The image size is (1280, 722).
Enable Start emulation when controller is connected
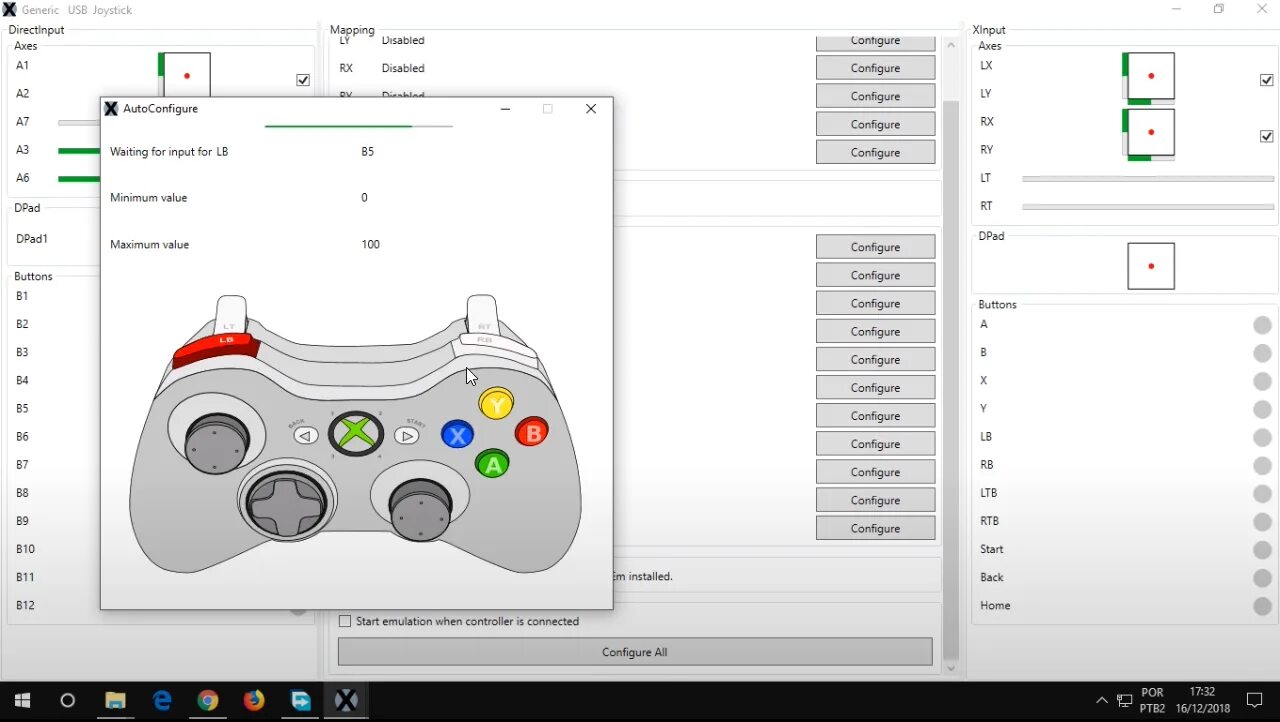[345, 621]
